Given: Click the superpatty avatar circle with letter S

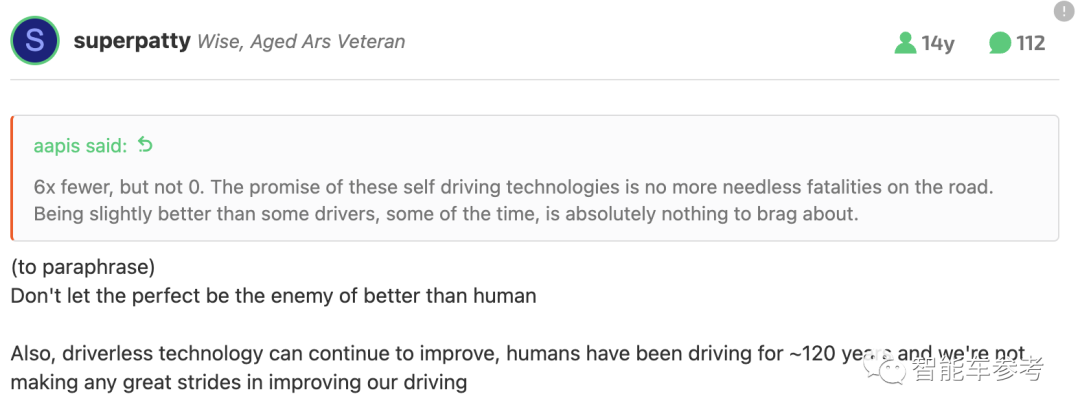Looking at the screenshot, I should click(34, 41).
